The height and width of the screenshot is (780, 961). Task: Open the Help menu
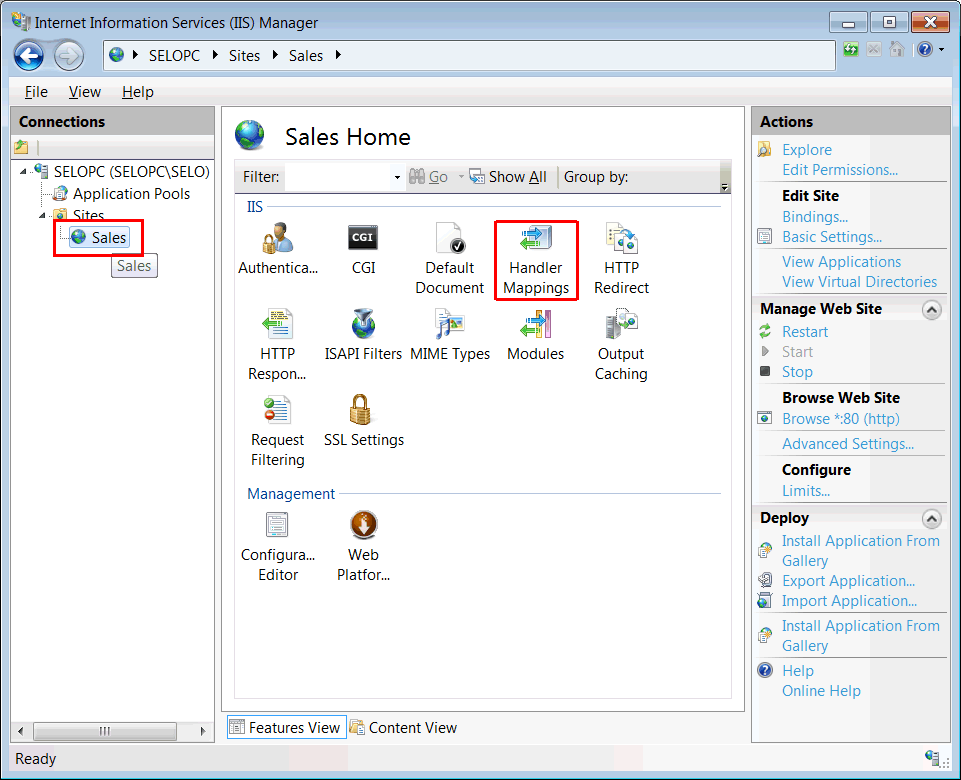(x=138, y=92)
